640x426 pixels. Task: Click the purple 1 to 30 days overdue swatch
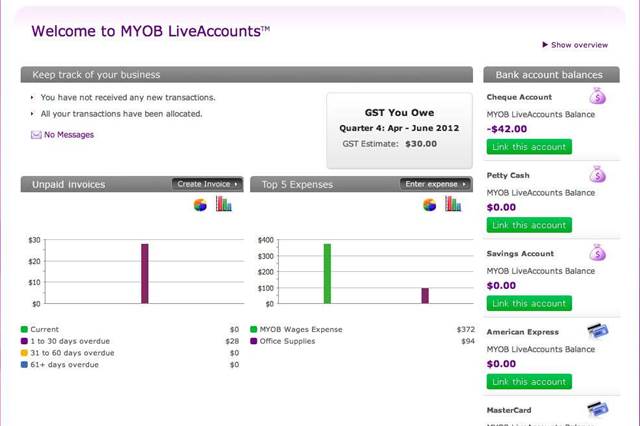[25, 341]
